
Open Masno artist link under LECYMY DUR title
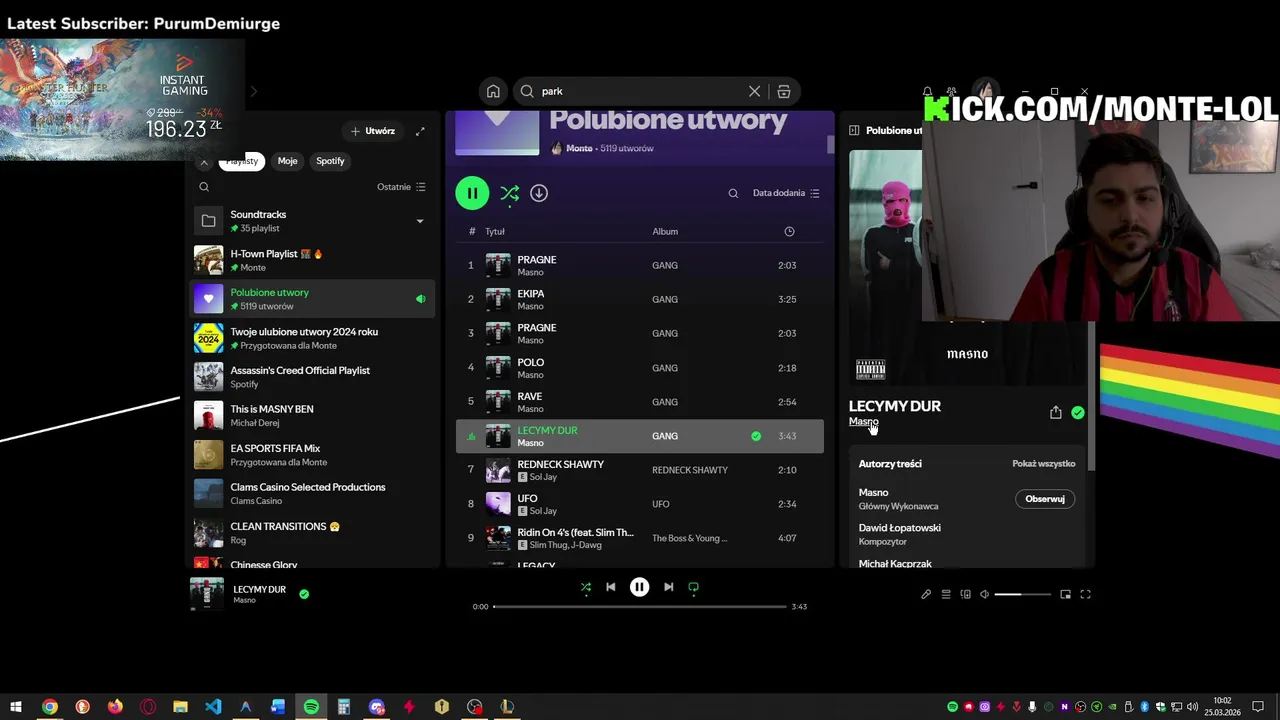tap(863, 421)
